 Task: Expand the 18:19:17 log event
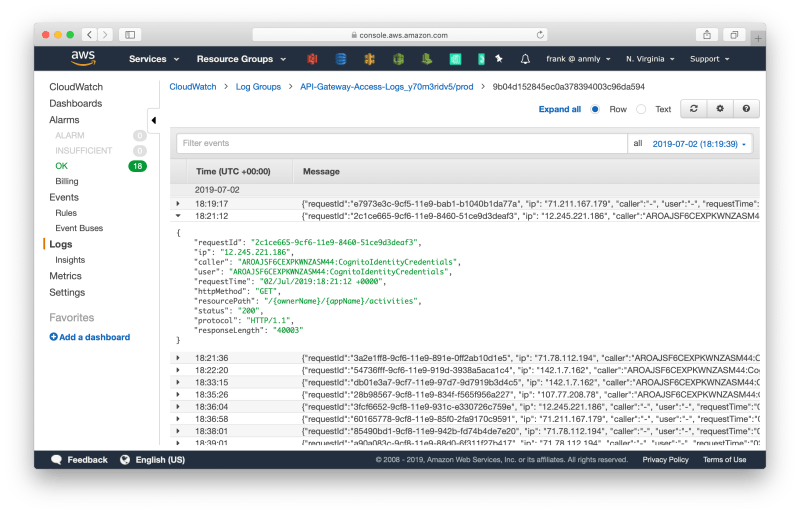[178, 204]
